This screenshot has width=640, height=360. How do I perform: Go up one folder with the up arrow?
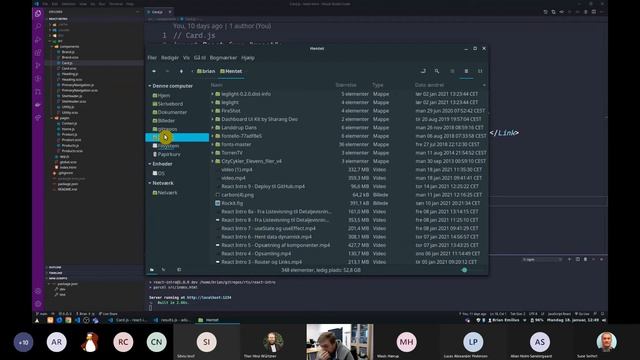[181, 71]
